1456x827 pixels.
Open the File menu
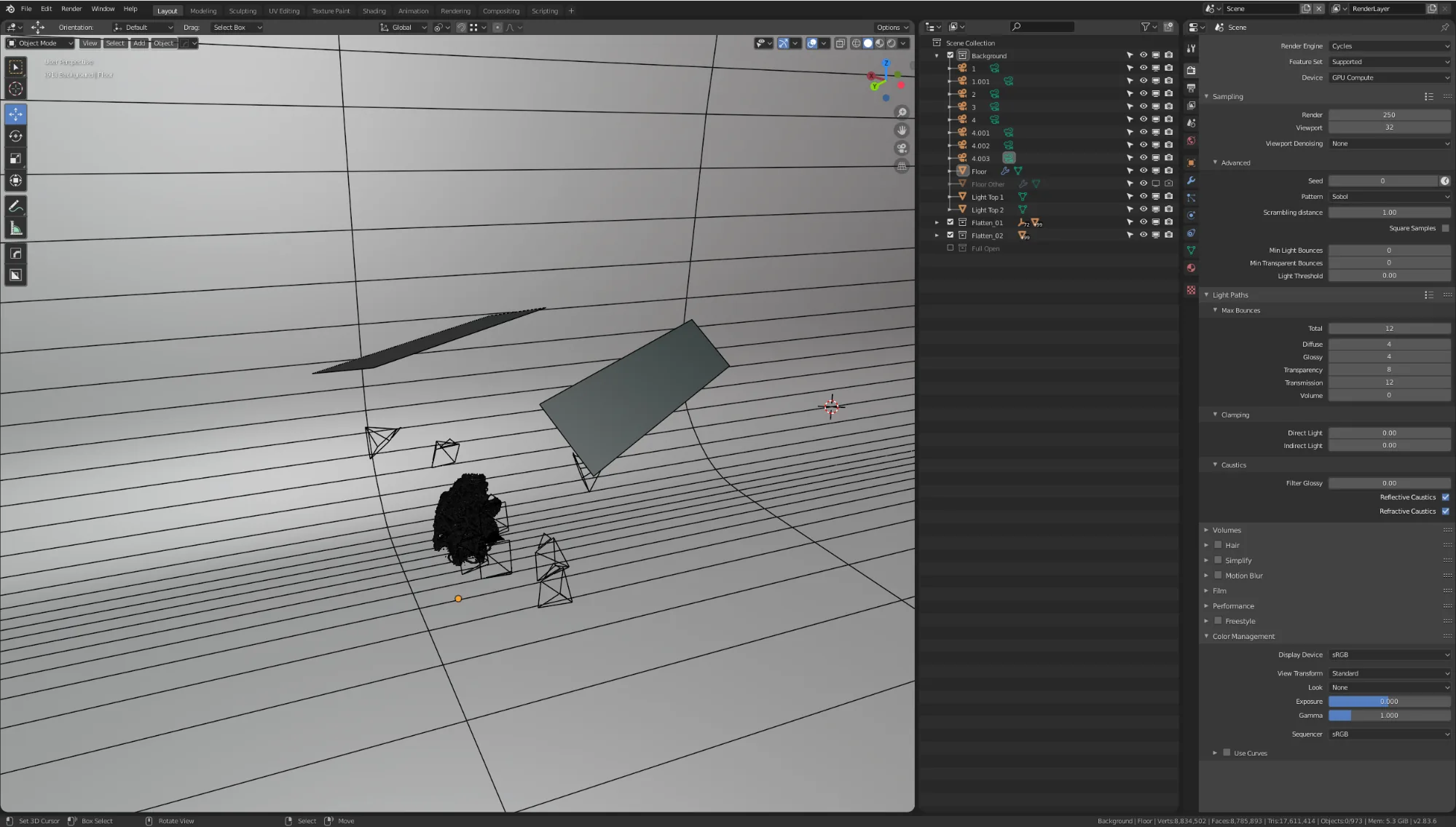click(26, 9)
